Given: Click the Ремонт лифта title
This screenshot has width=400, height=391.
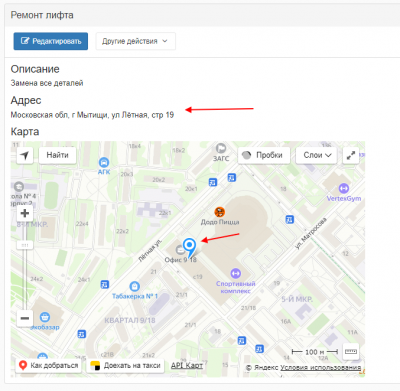Looking at the screenshot, I should (42, 15).
